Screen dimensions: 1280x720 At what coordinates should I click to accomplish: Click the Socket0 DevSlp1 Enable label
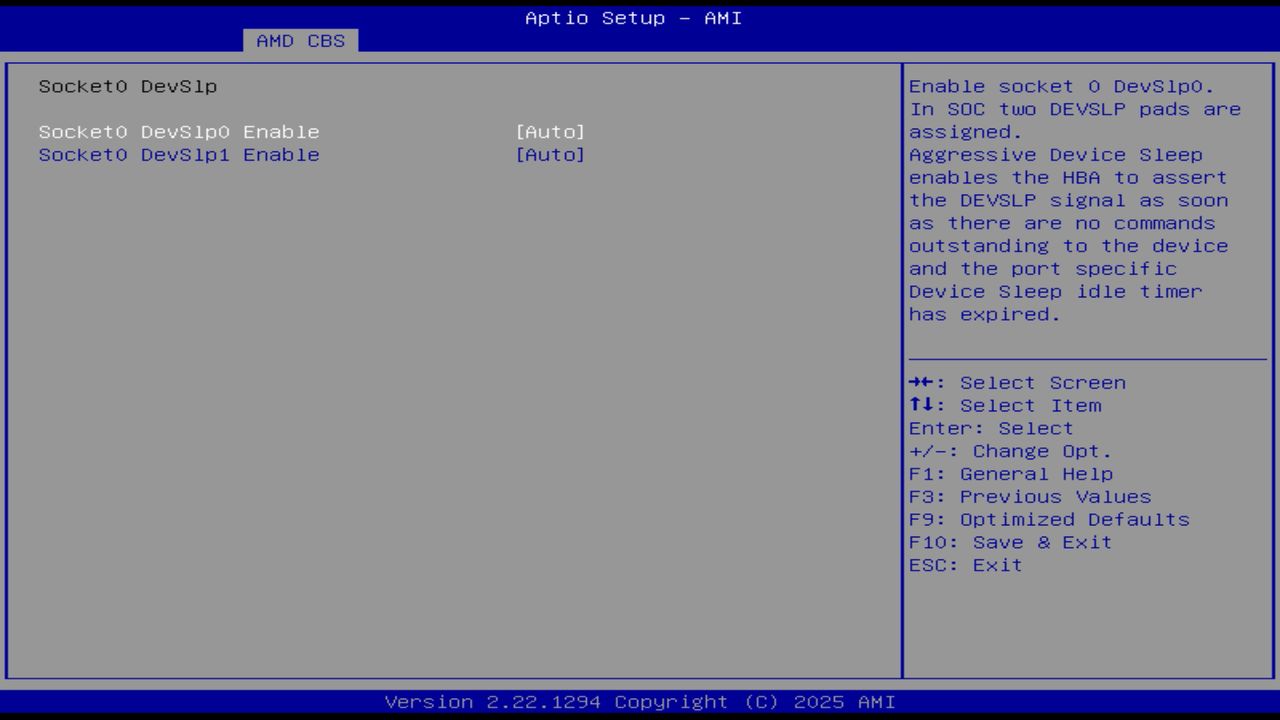tap(180, 155)
